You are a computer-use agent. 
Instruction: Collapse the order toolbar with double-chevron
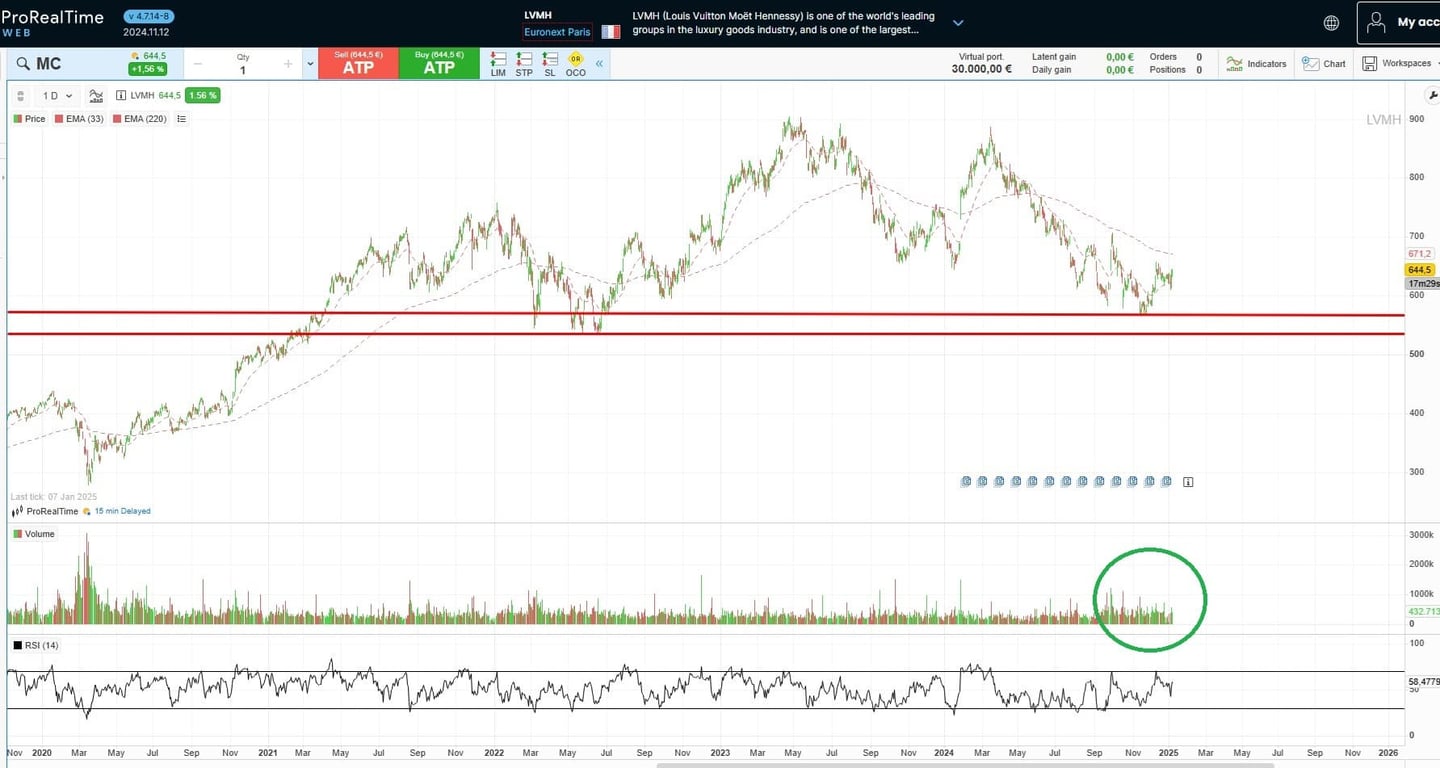tap(598, 63)
